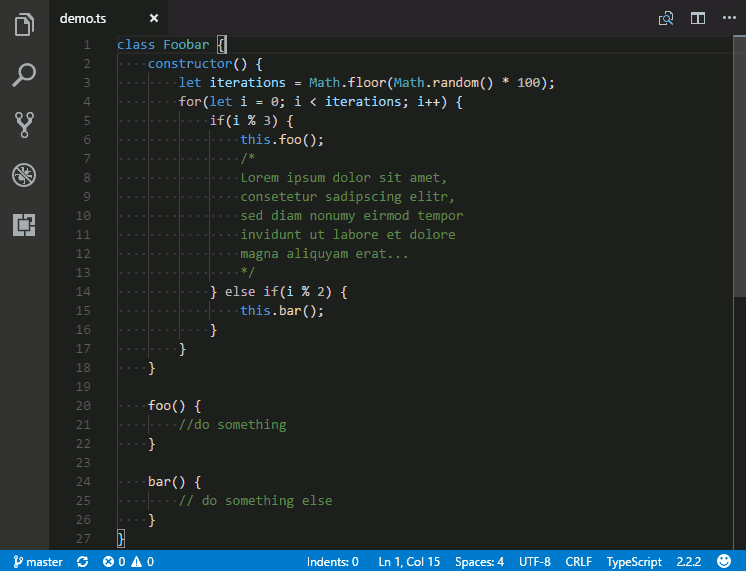Click 'this.foo();' call on line 6
Image resolution: width=746 pixels, height=571 pixels.
[282, 140]
